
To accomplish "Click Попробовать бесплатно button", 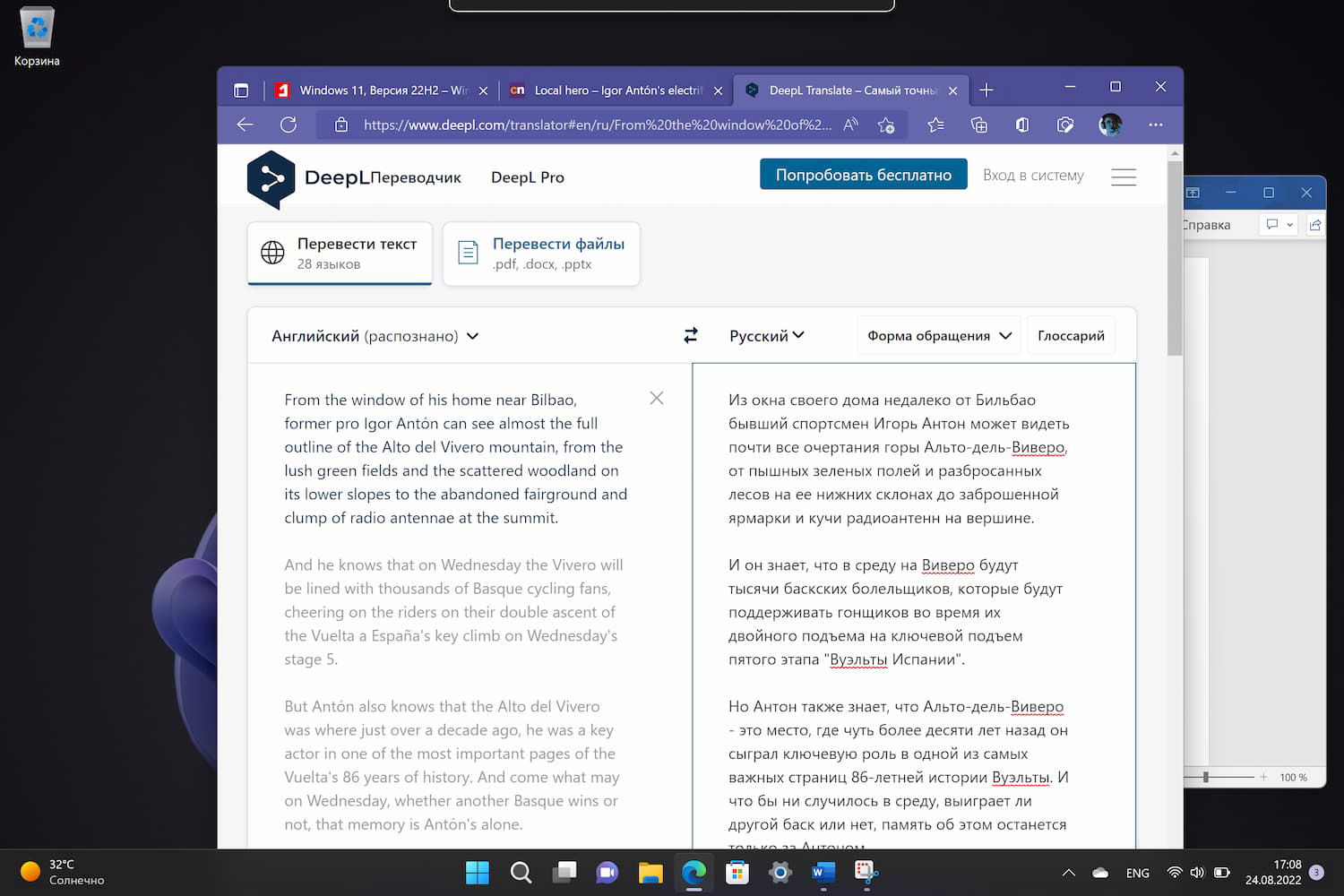I will click(x=864, y=175).
